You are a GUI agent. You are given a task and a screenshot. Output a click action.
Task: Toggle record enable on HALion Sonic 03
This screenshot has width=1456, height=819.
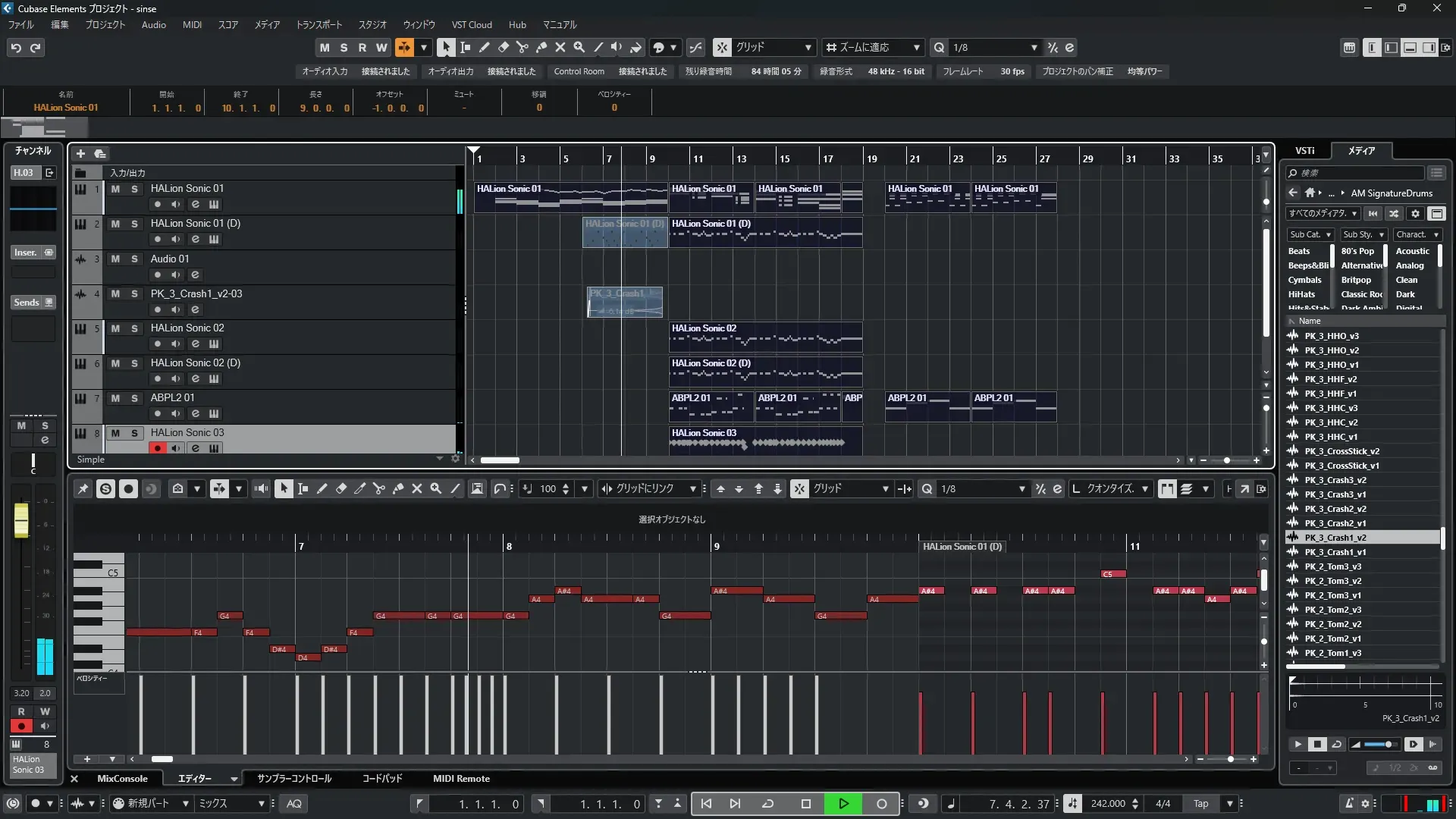tap(157, 448)
